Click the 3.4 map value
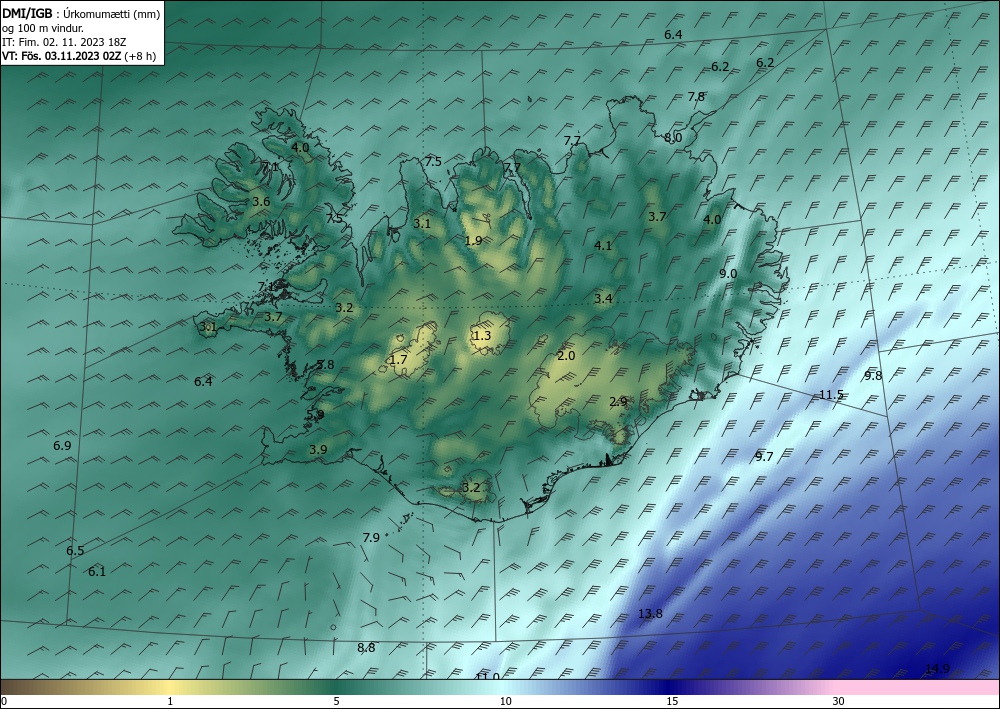The width and height of the screenshot is (1000, 709). [x=603, y=298]
